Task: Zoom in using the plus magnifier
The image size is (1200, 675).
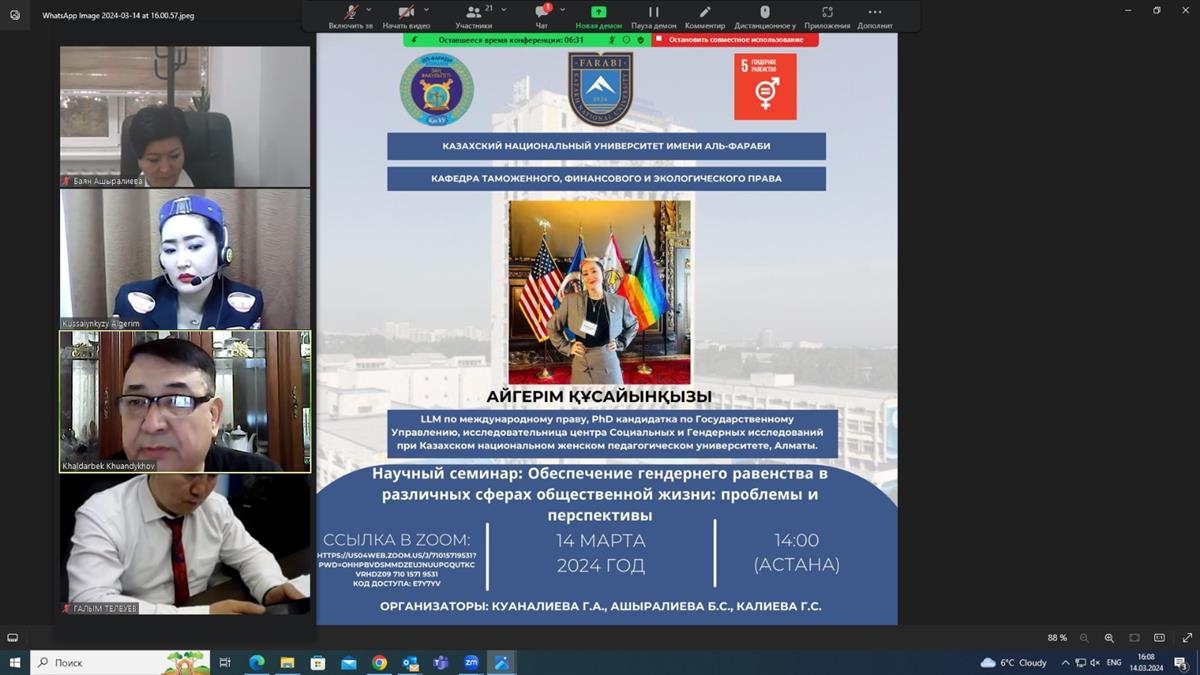Action: coord(1109,638)
